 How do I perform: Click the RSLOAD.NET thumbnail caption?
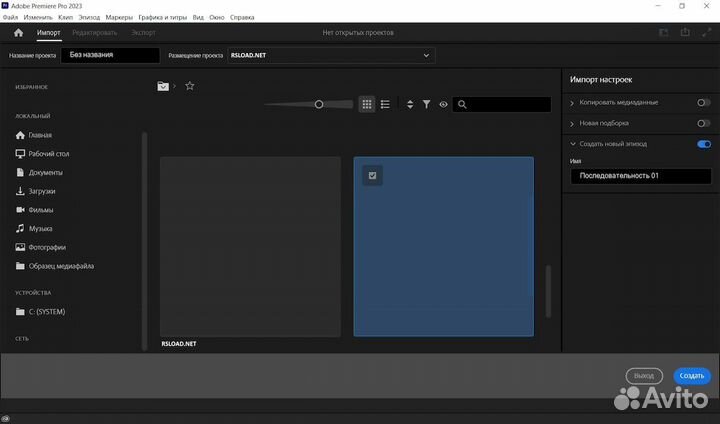(179, 344)
